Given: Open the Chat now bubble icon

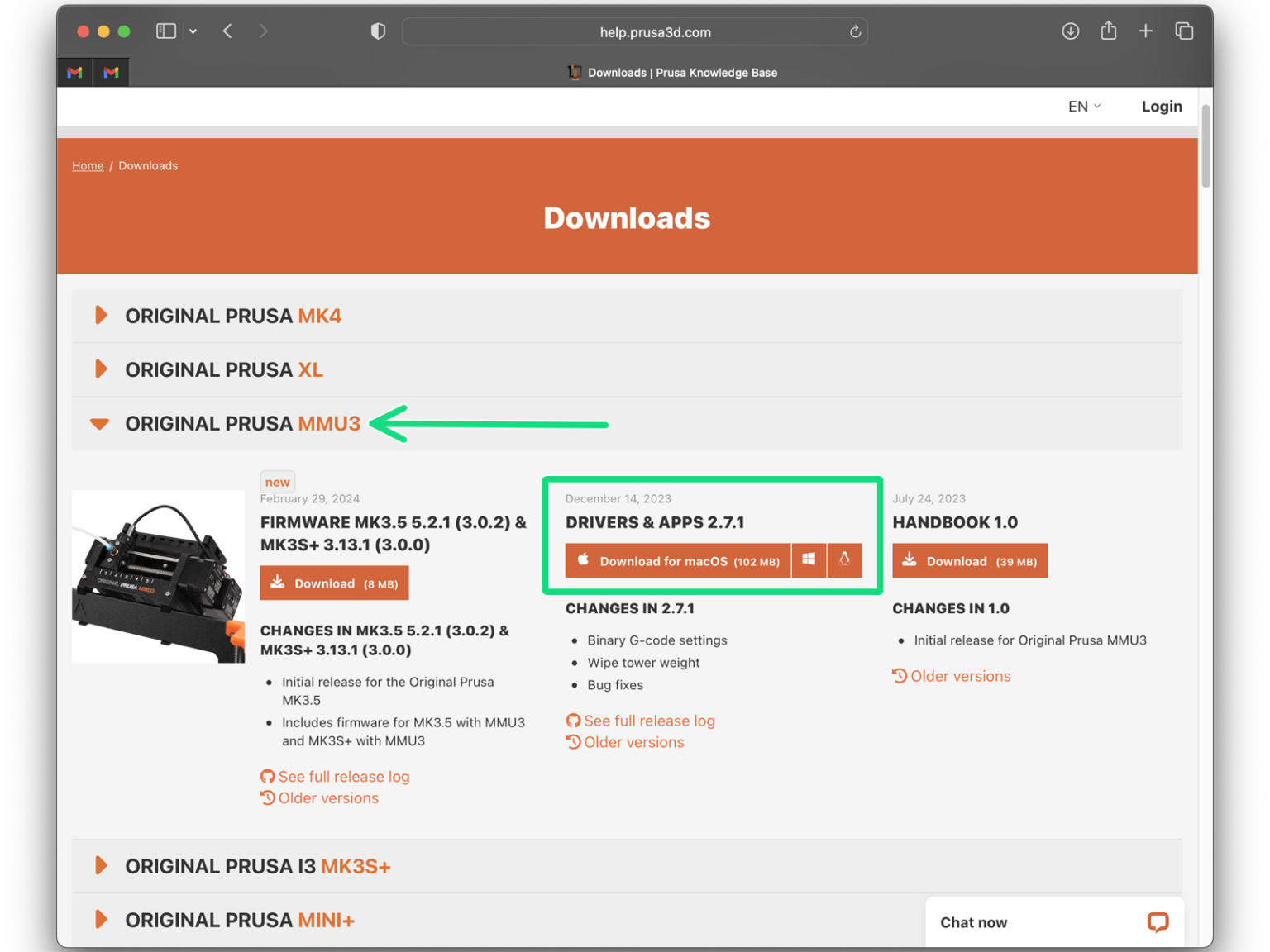Looking at the screenshot, I should 1157,922.
